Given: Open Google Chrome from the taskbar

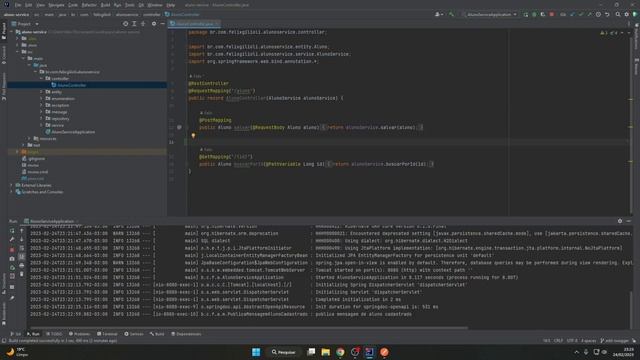Looking at the screenshot, I should tap(340, 352).
